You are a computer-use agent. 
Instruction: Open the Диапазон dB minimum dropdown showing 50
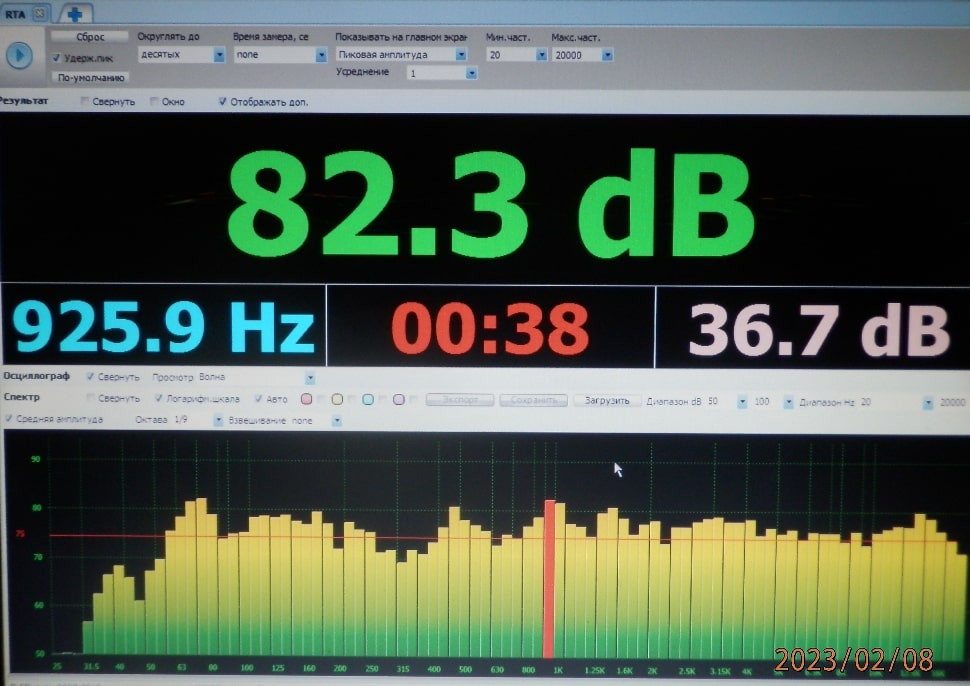(727, 402)
